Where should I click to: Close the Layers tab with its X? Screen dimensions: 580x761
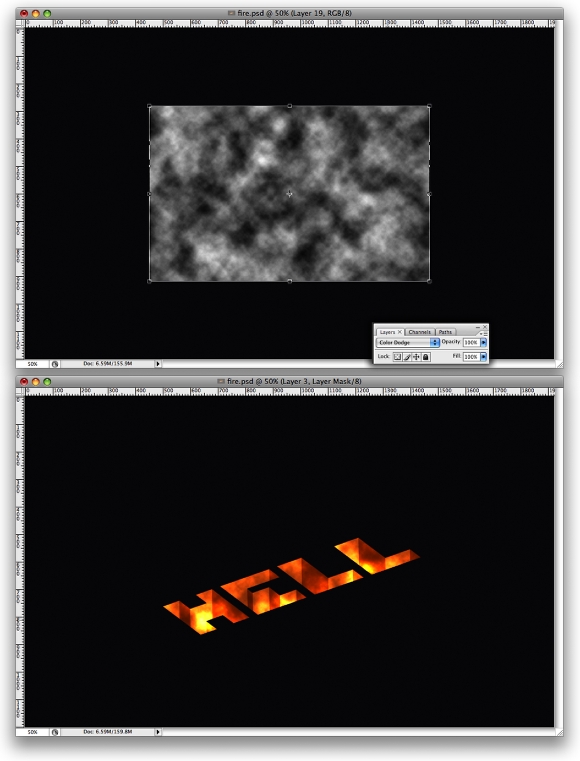(x=400, y=332)
